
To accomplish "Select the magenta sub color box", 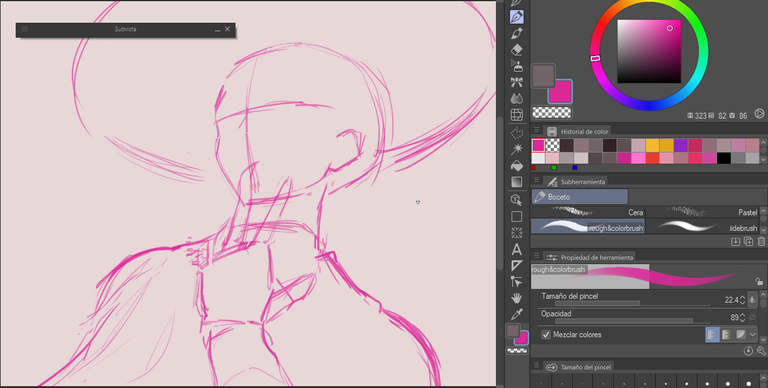I will pyautogui.click(x=560, y=92).
